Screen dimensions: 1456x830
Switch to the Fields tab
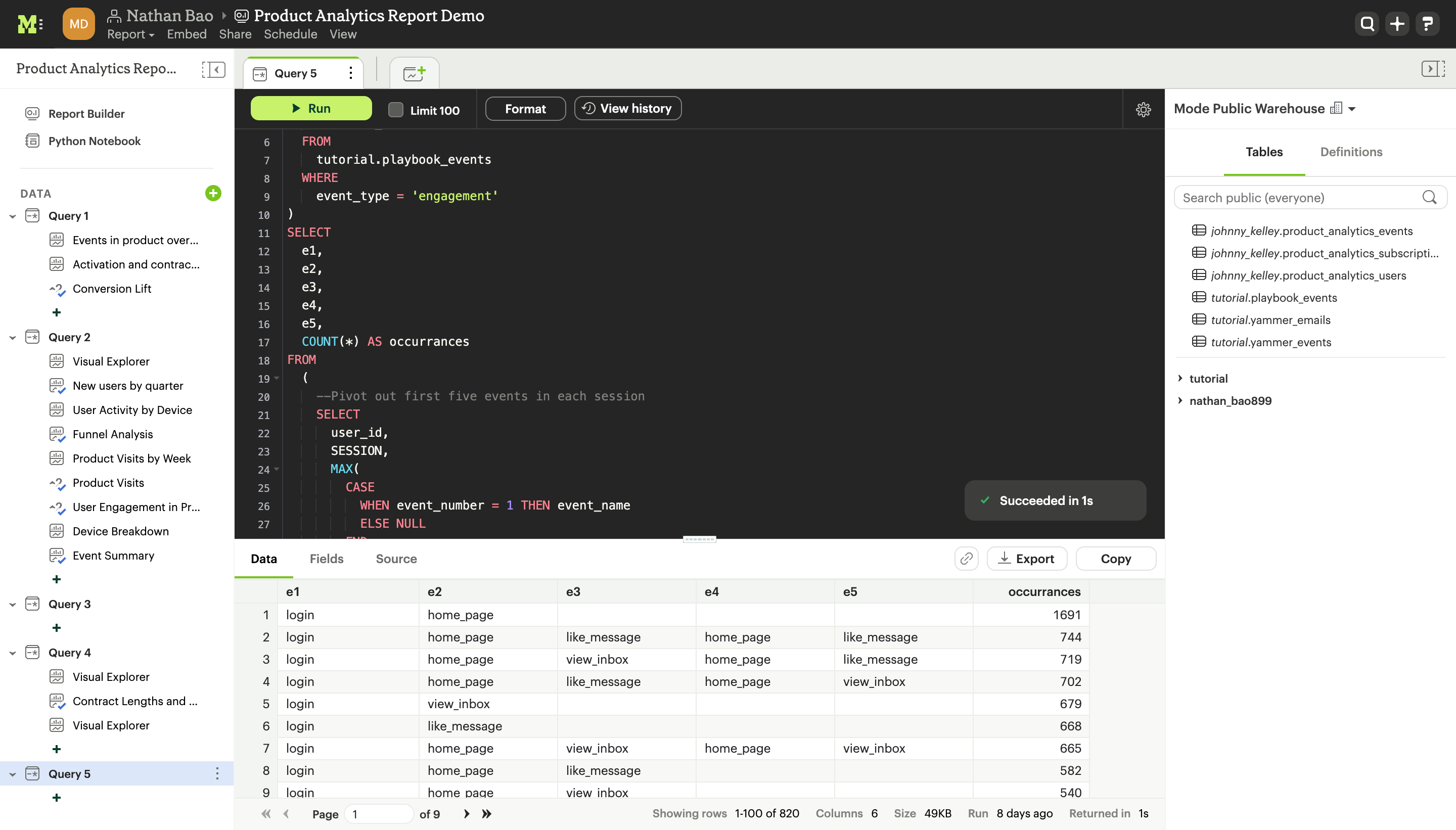pos(326,559)
